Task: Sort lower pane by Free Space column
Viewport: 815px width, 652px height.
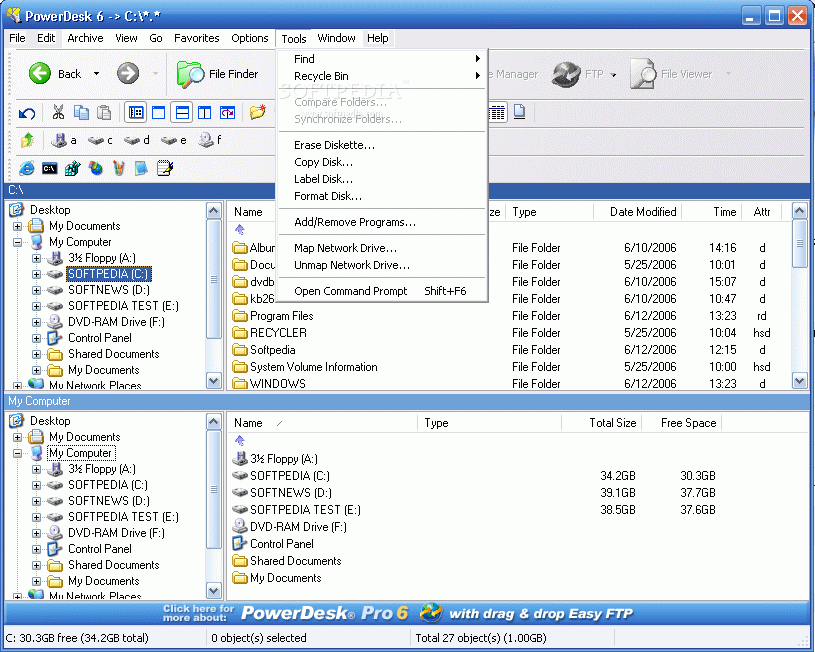Action: (682, 423)
